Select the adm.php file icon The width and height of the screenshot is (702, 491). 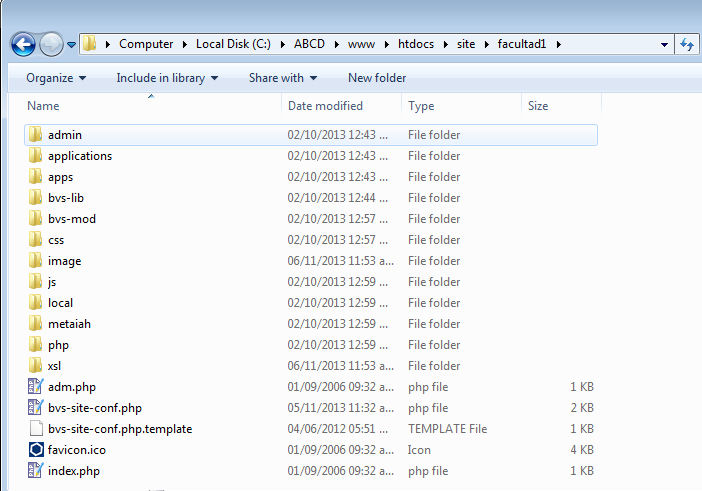tap(36, 387)
